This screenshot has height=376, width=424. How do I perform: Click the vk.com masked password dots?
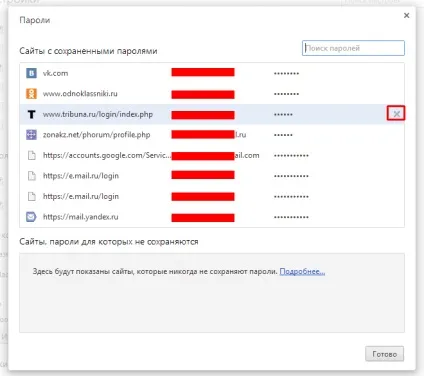286,73
